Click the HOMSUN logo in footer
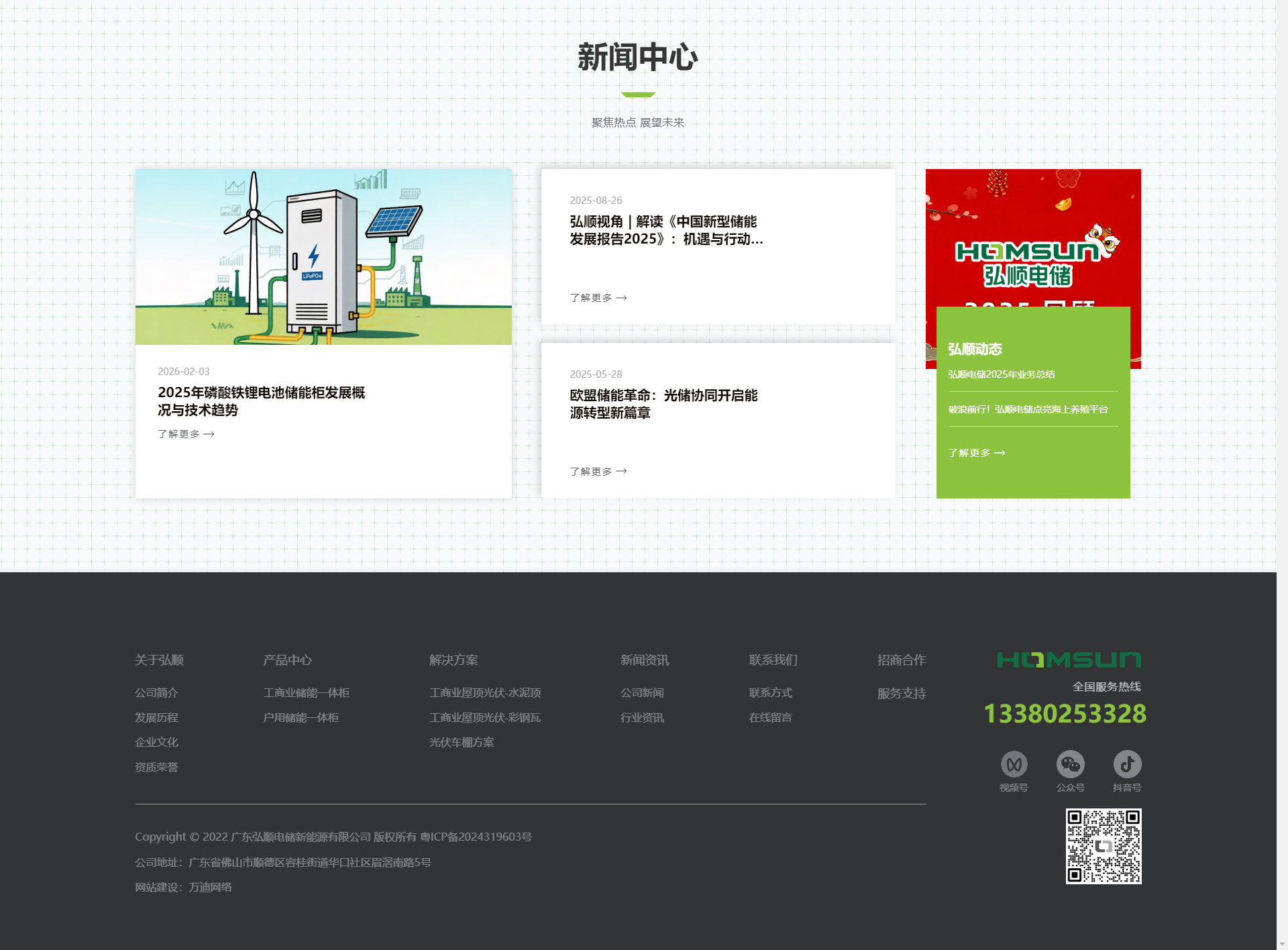This screenshot has height=950, width=1288. point(1069,660)
